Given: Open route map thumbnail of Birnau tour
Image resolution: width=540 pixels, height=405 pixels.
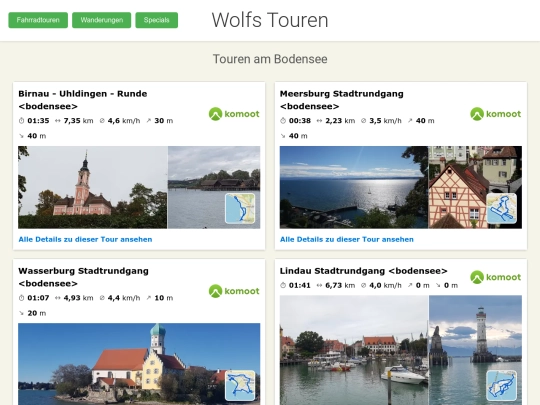Looking at the screenshot, I should pos(240,208).
